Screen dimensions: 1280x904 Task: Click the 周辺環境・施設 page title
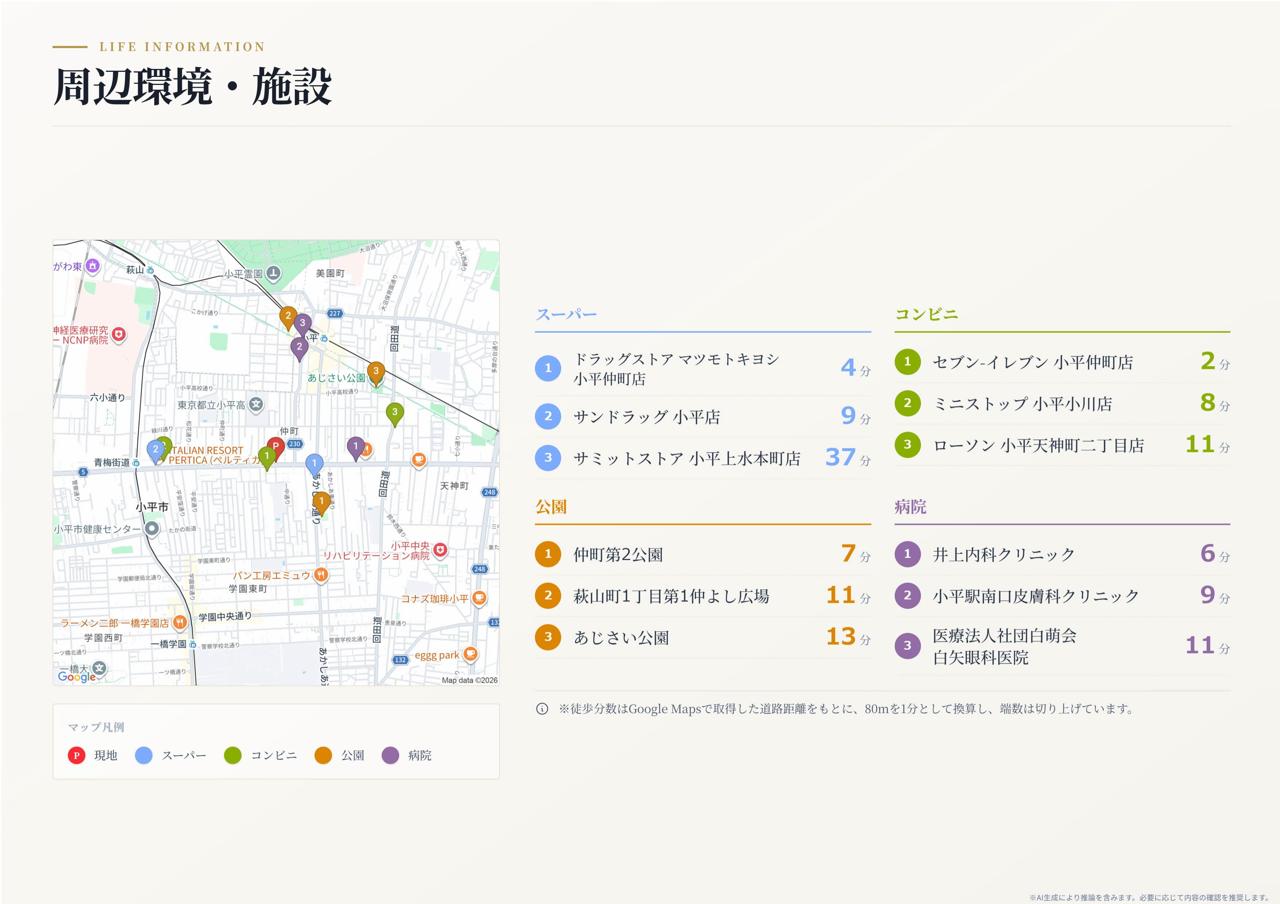(x=192, y=86)
